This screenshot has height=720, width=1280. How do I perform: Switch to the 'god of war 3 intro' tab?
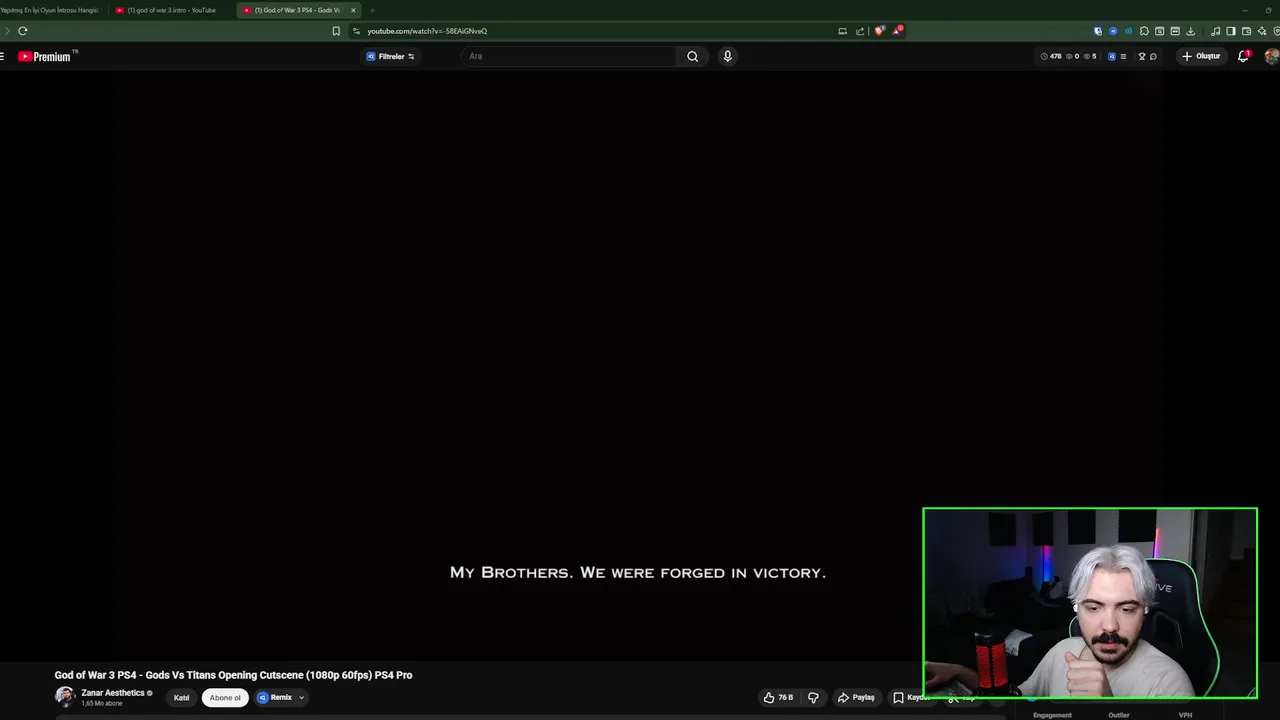[171, 10]
